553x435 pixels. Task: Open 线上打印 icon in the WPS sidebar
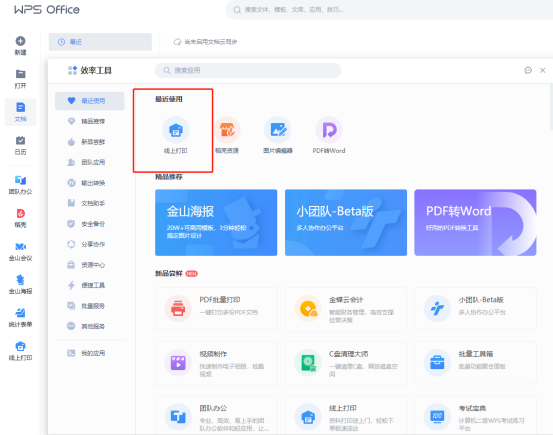[20, 346]
